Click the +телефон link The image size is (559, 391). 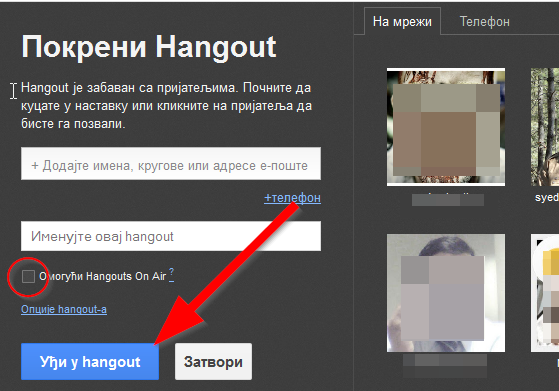[x=292, y=197]
